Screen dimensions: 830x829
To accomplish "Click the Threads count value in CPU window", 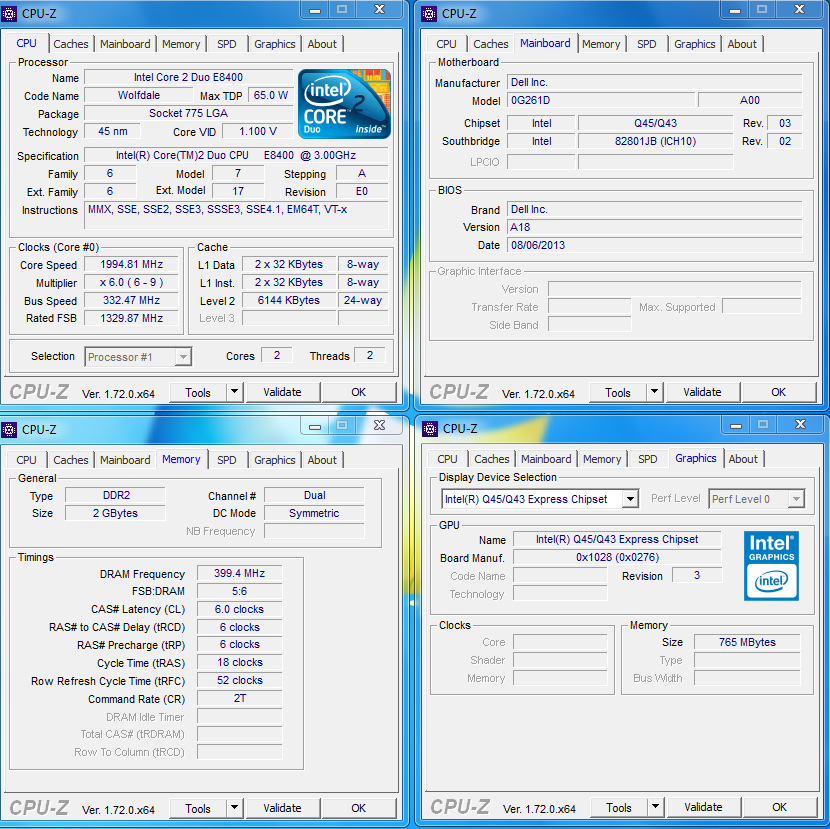I will (370, 355).
